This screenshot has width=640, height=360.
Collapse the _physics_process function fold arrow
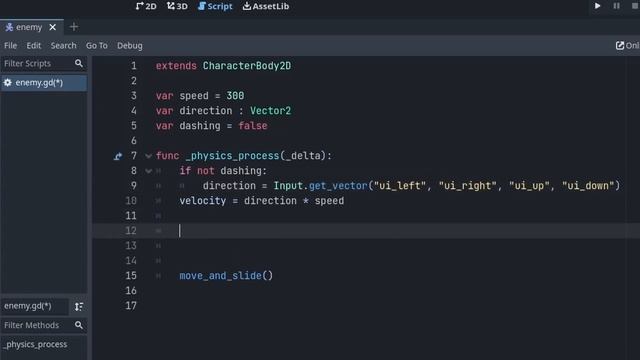point(149,156)
